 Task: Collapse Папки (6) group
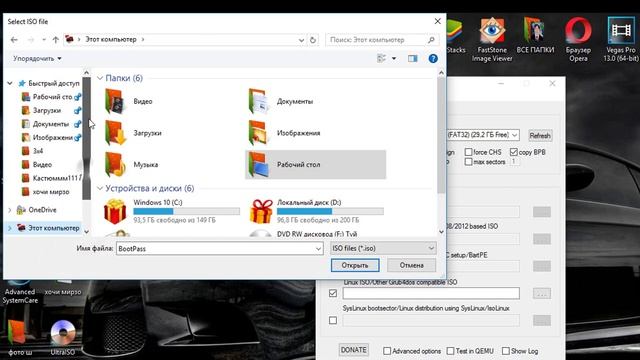coord(100,78)
